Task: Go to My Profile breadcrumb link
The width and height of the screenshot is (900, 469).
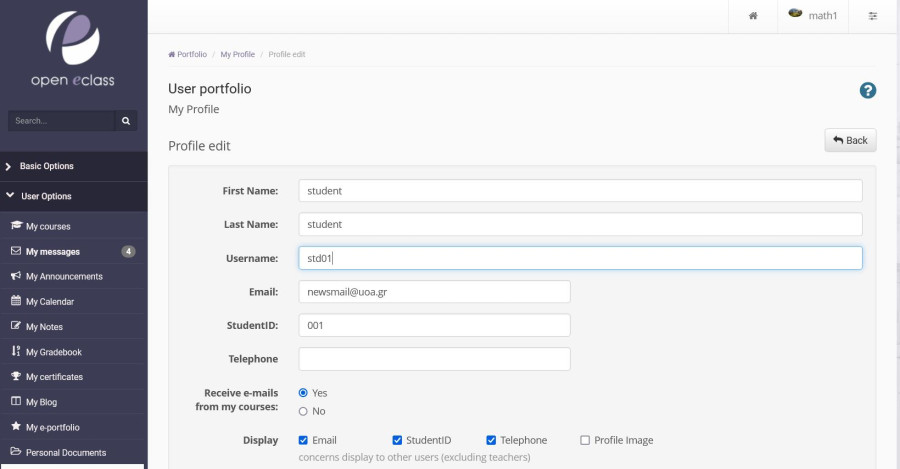Action: click(x=238, y=55)
